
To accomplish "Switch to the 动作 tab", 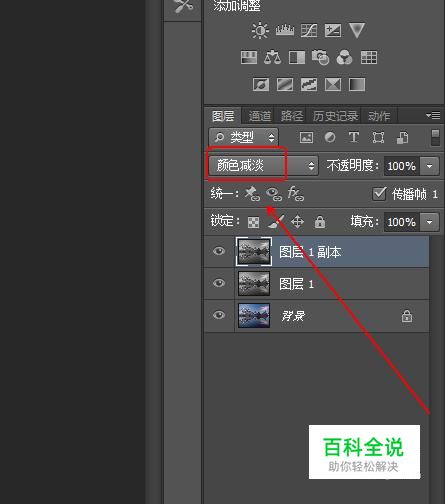I will coord(379,116).
